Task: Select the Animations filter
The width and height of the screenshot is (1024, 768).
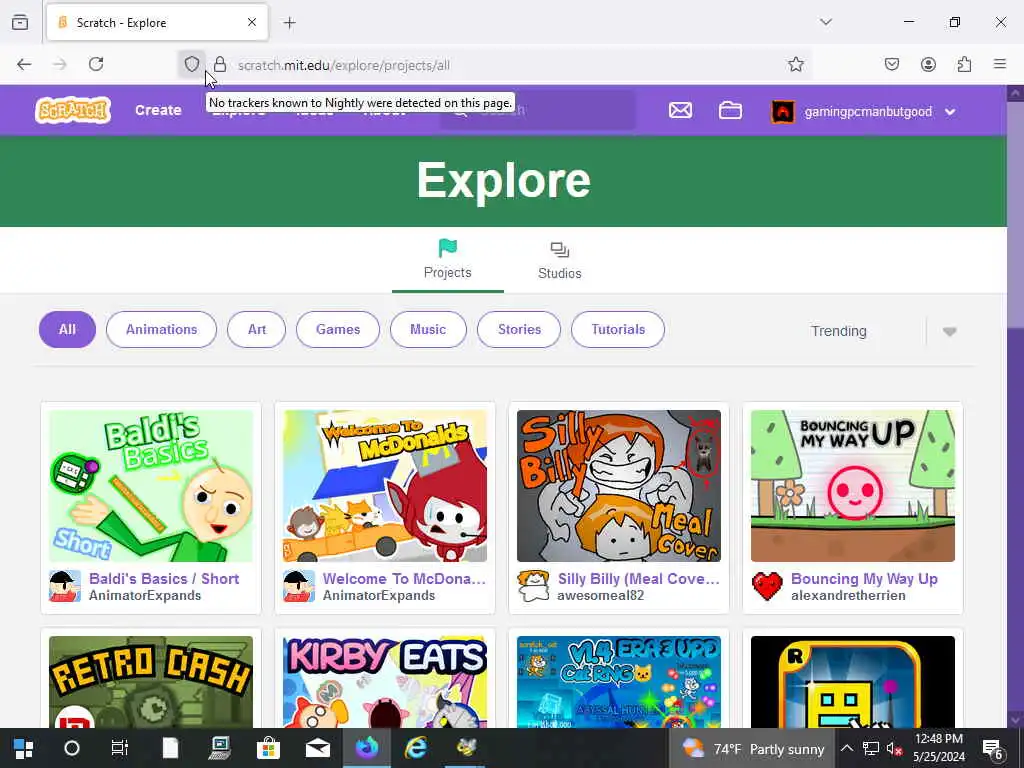Action: tap(161, 329)
